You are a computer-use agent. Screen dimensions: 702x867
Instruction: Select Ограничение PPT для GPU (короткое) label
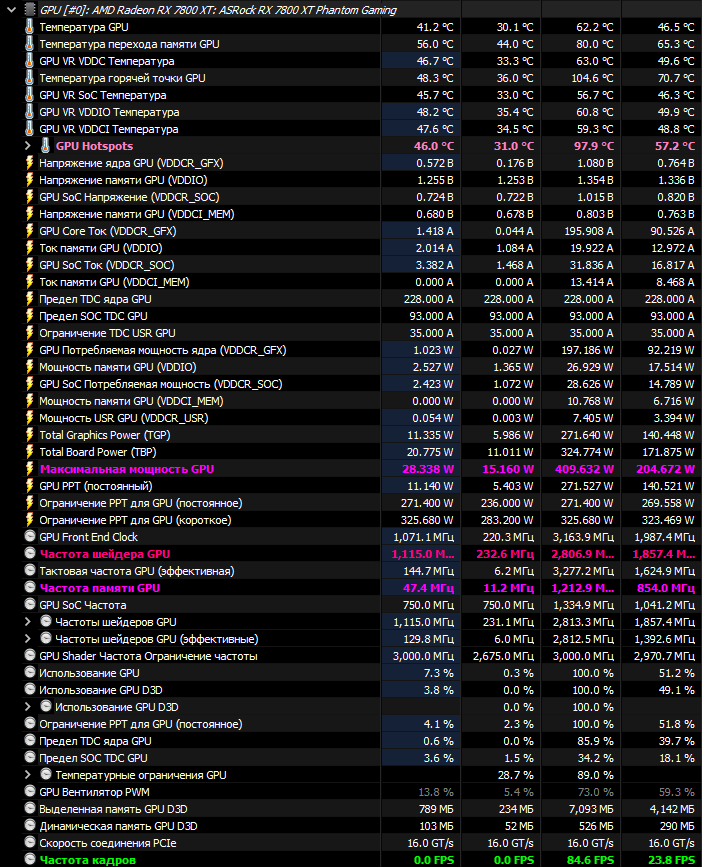135,520
